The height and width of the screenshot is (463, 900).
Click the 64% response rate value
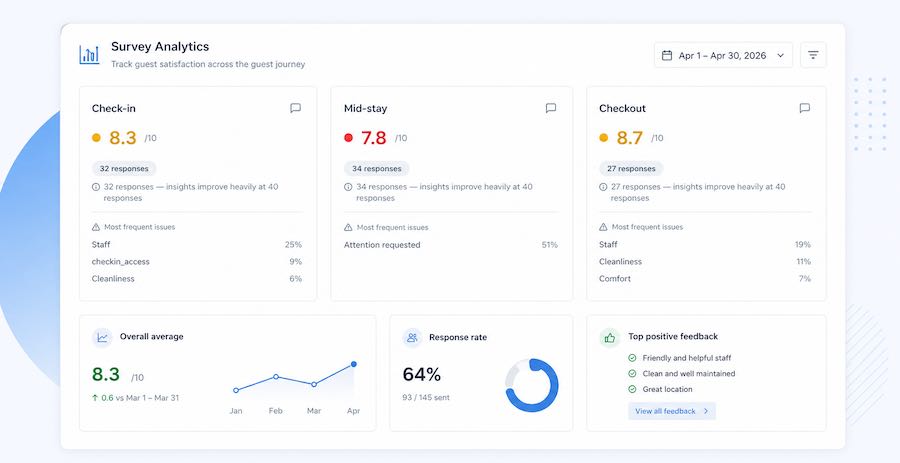(x=421, y=375)
